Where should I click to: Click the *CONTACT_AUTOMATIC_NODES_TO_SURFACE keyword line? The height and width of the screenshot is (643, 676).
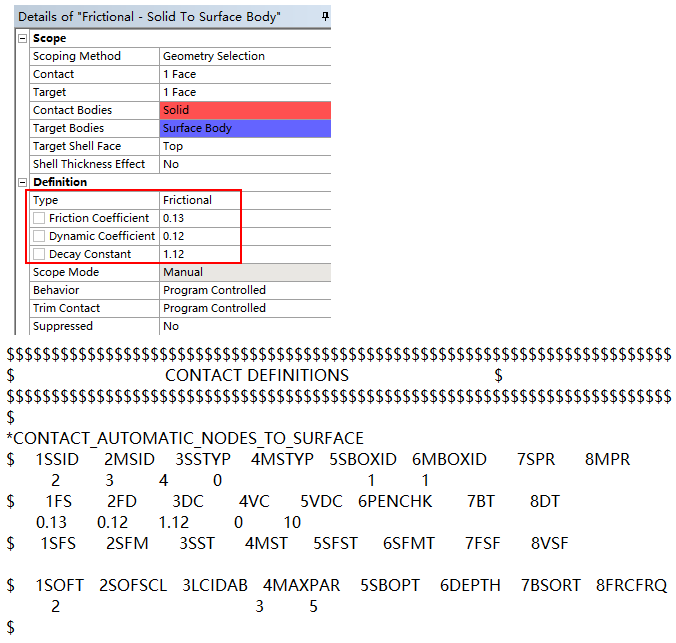point(185,439)
